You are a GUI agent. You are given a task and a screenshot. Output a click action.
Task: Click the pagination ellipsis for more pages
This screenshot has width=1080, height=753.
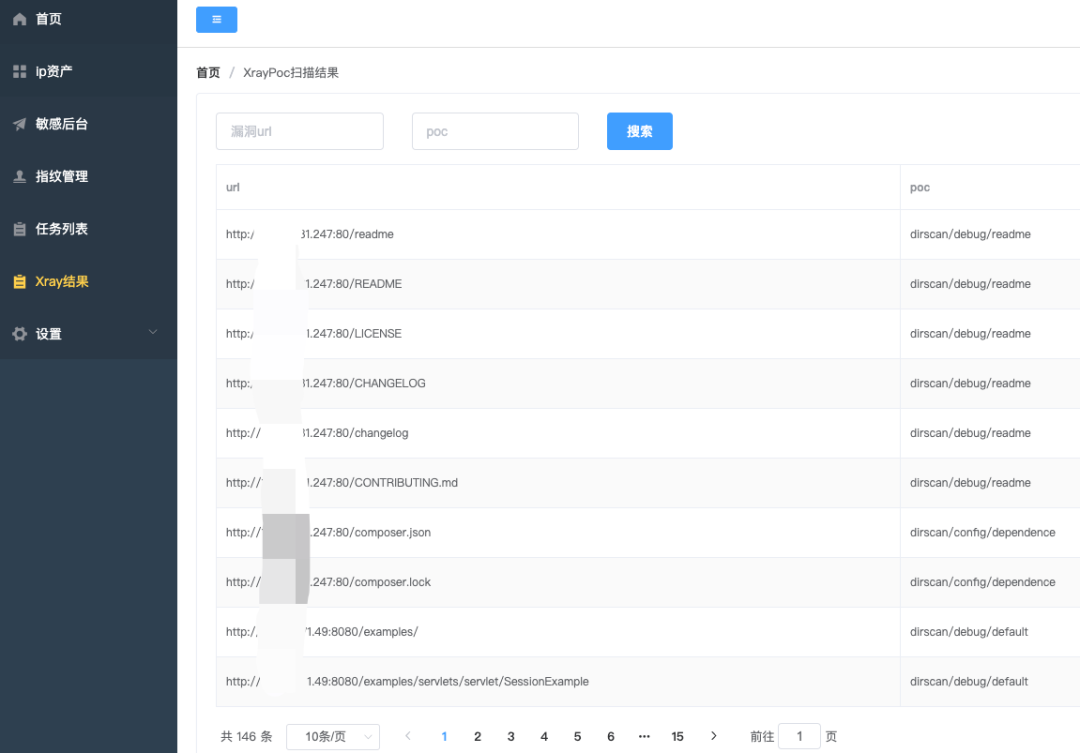(x=644, y=737)
